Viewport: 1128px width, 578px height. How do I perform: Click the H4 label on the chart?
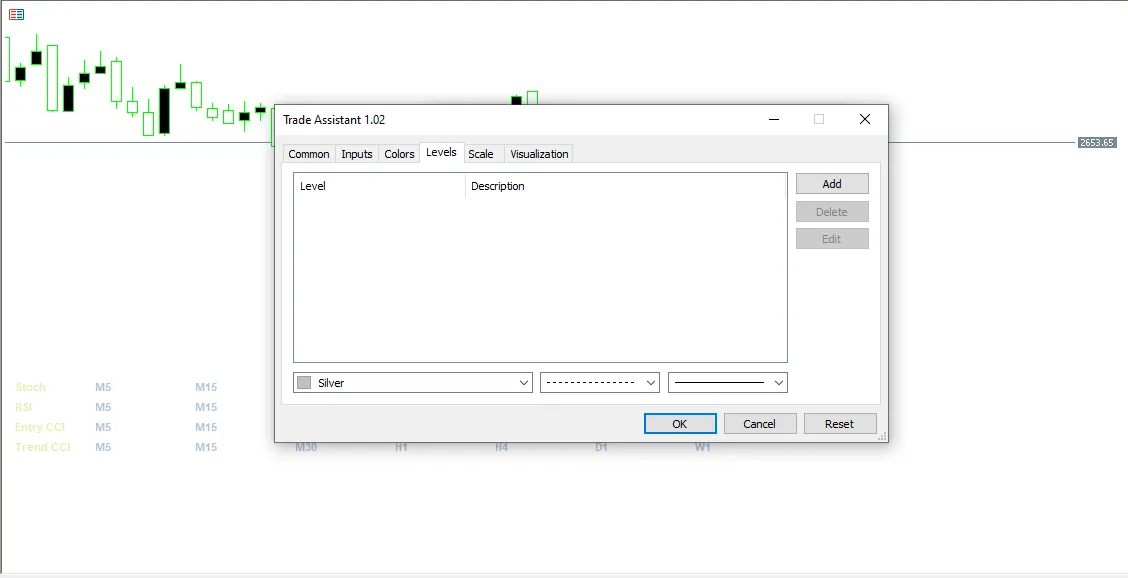pos(501,448)
